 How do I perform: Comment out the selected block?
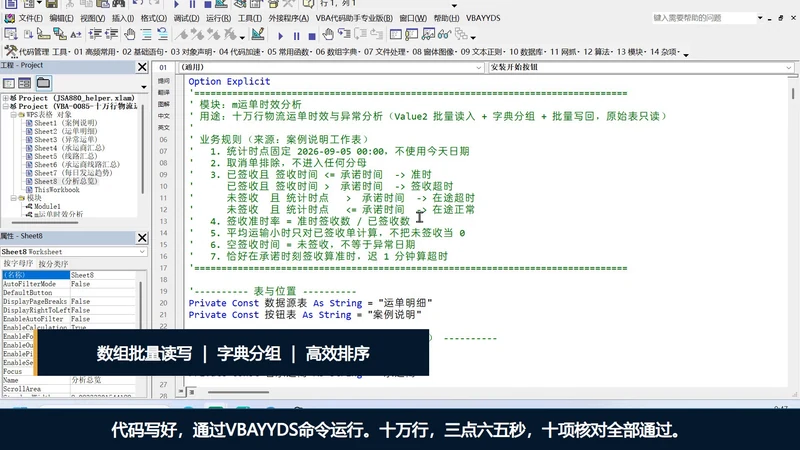coord(146,34)
